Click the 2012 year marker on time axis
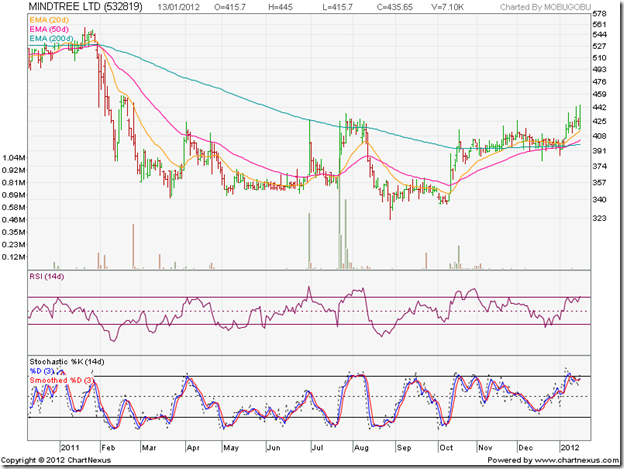The width and height of the screenshot is (624, 469). [570, 448]
